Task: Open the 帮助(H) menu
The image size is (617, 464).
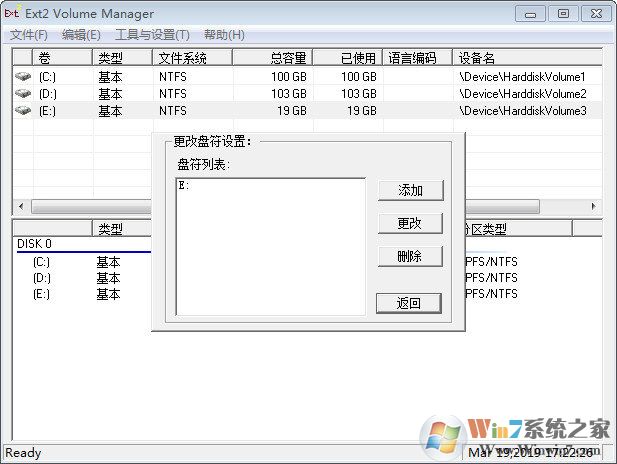Action: pyautogui.click(x=224, y=35)
